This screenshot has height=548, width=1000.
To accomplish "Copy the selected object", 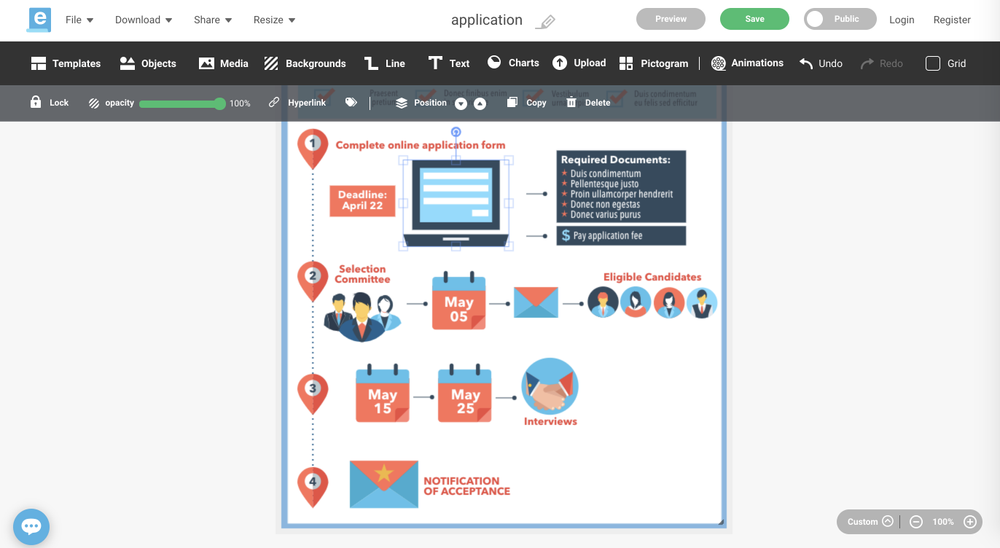I will point(527,102).
